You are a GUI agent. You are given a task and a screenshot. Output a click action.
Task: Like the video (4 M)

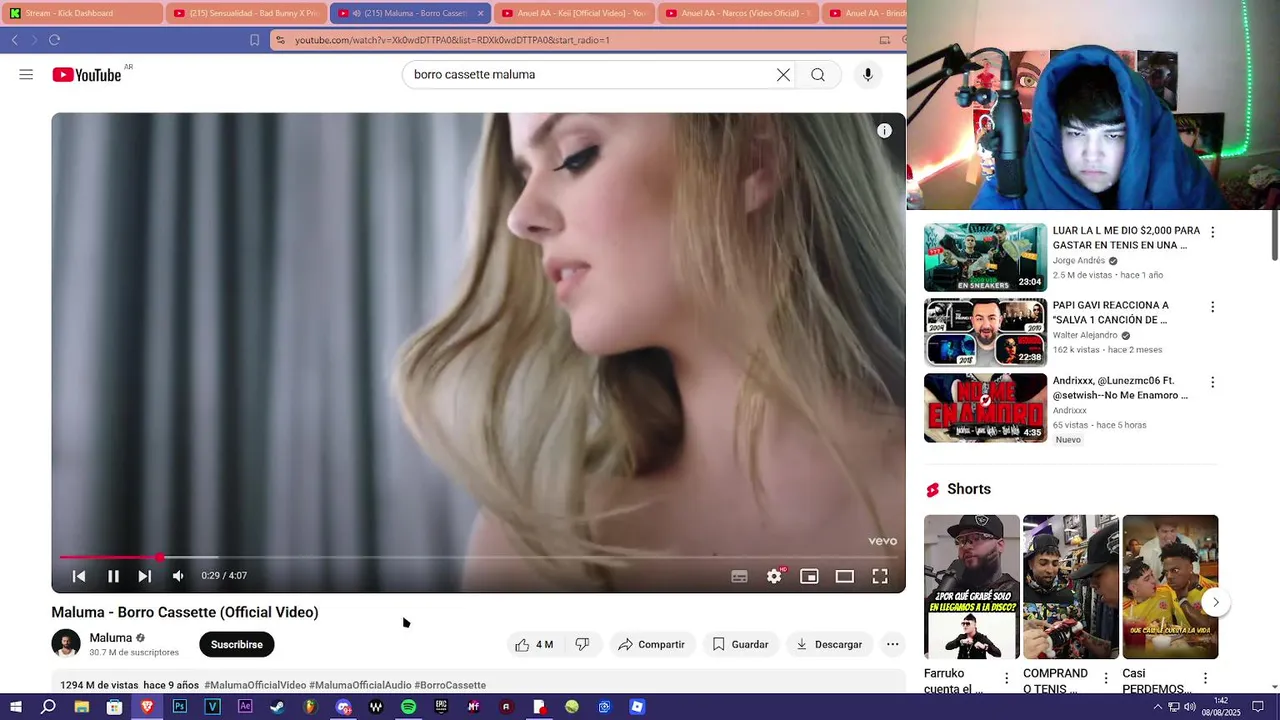click(x=533, y=645)
